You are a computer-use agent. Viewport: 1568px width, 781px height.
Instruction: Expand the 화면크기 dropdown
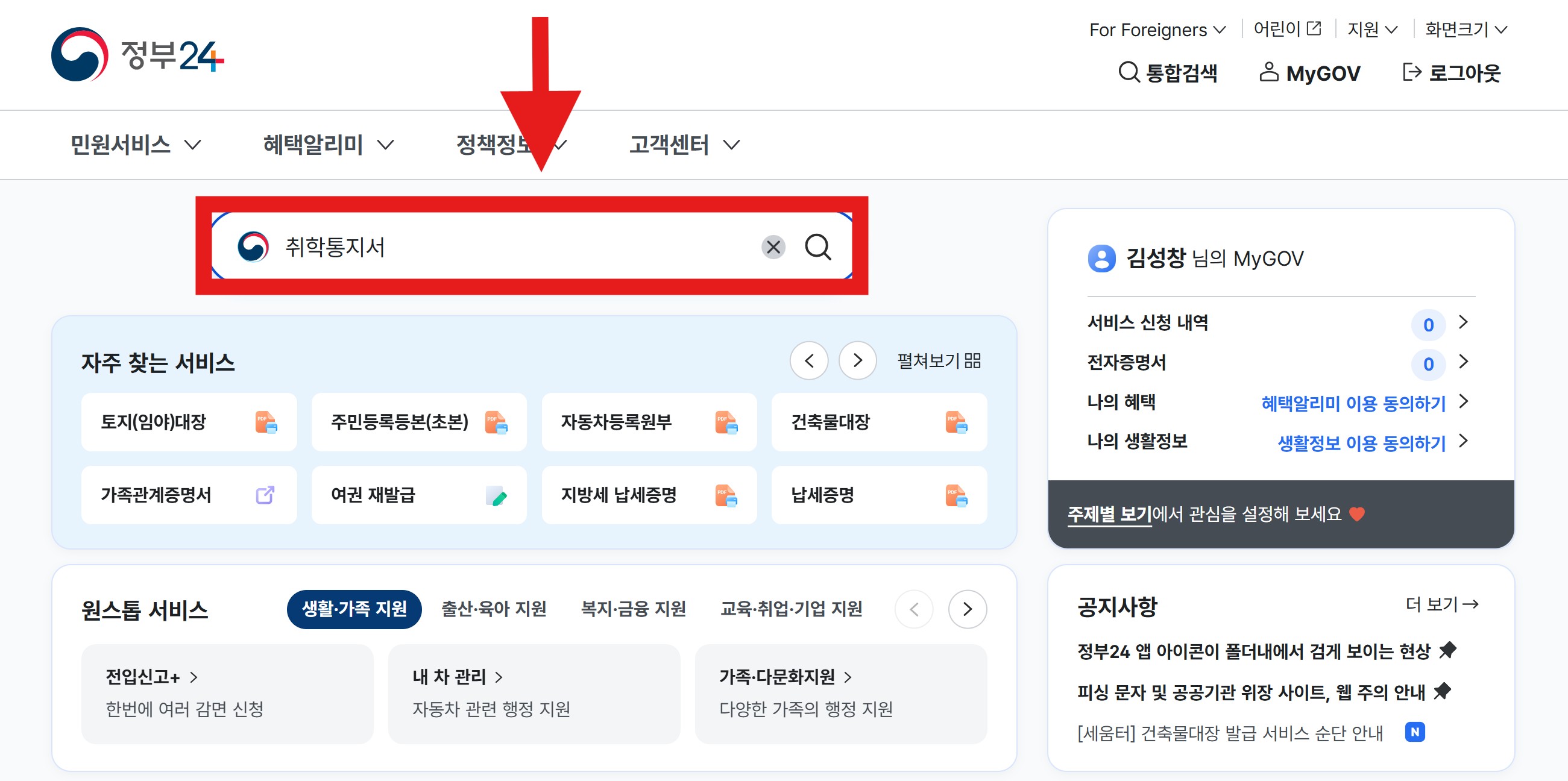(x=1465, y=29)
